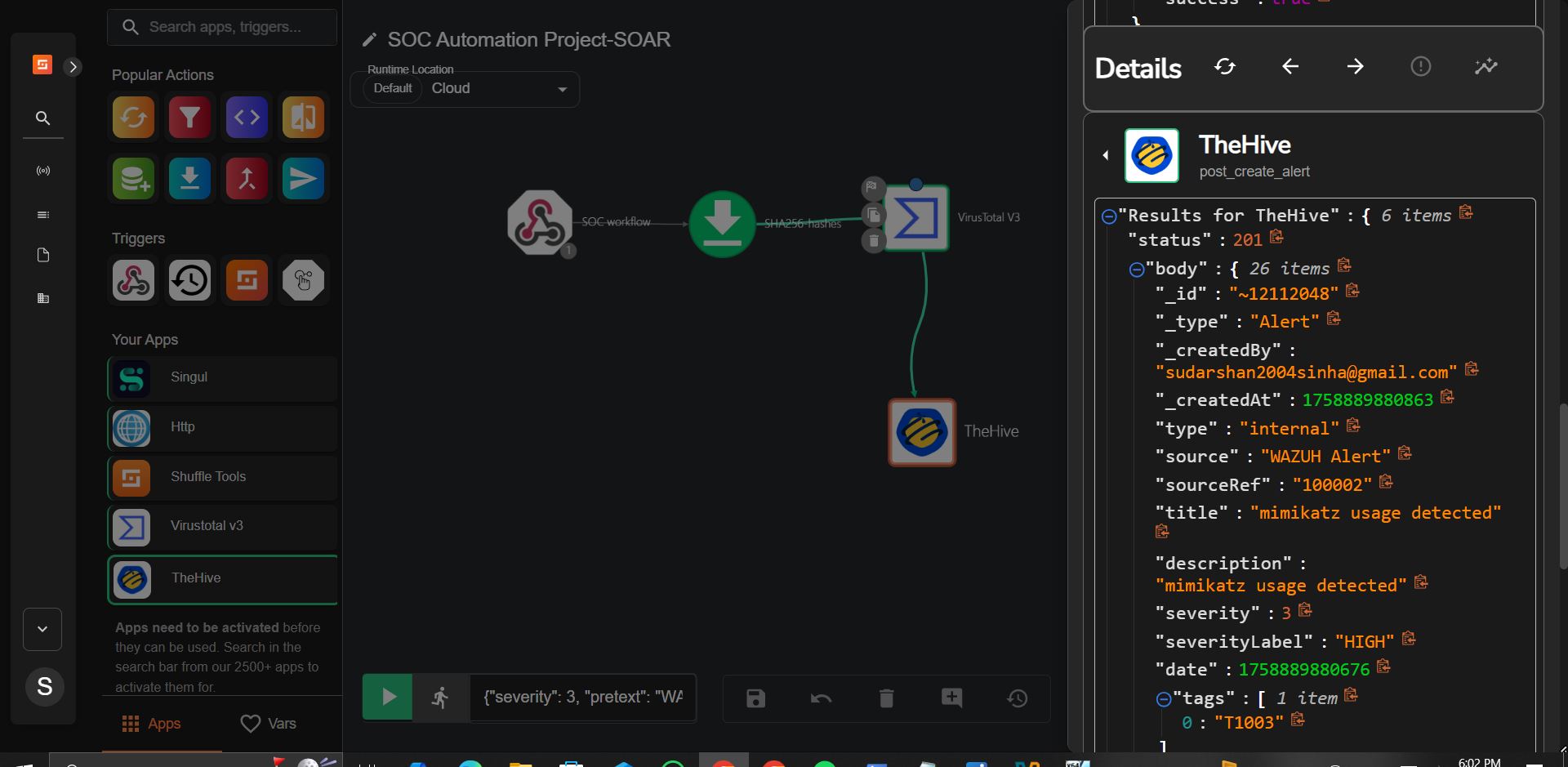Add the orange Shuffle subflow trigger
Screen dimensions: 1568x767
tap(247, 280)
